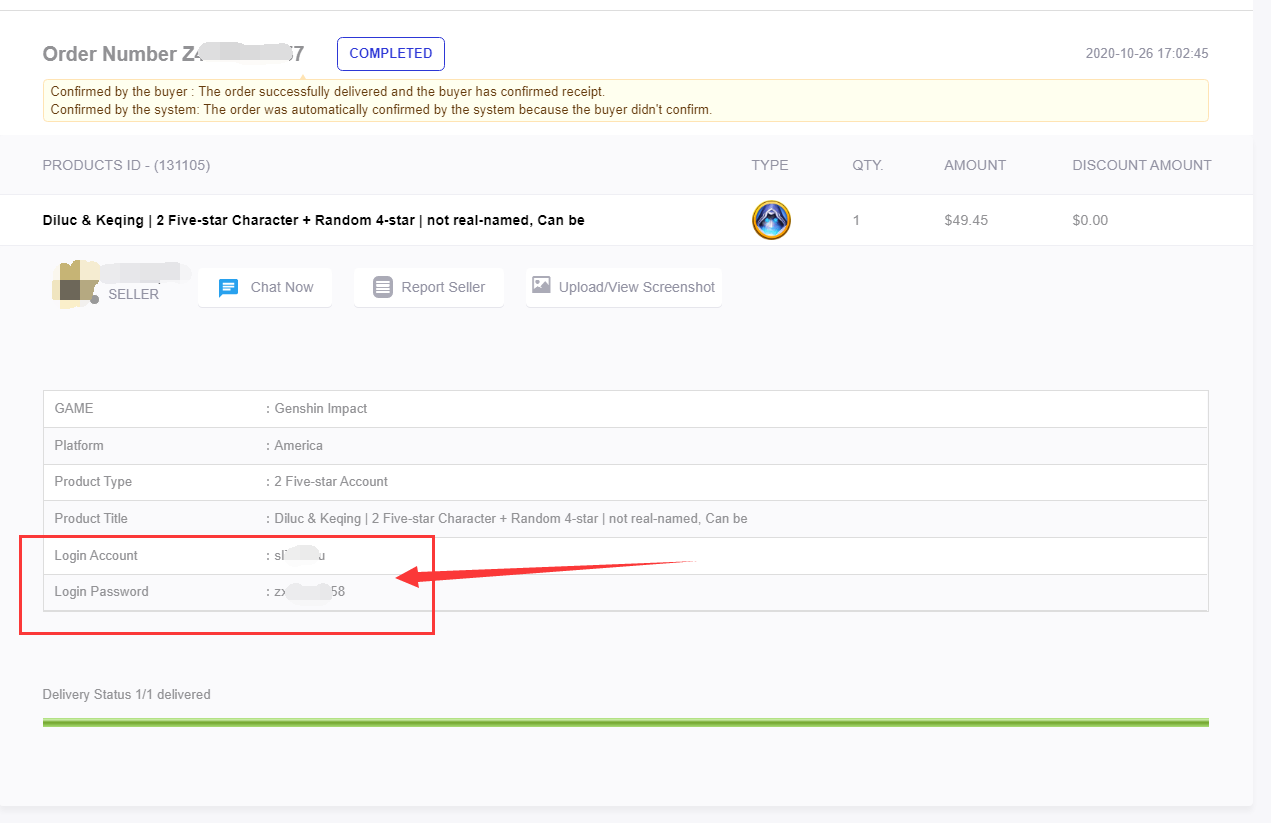The image size is (1271, 823).
Task: Click the COMPLETED status badge
Action: tap(390, 54)
